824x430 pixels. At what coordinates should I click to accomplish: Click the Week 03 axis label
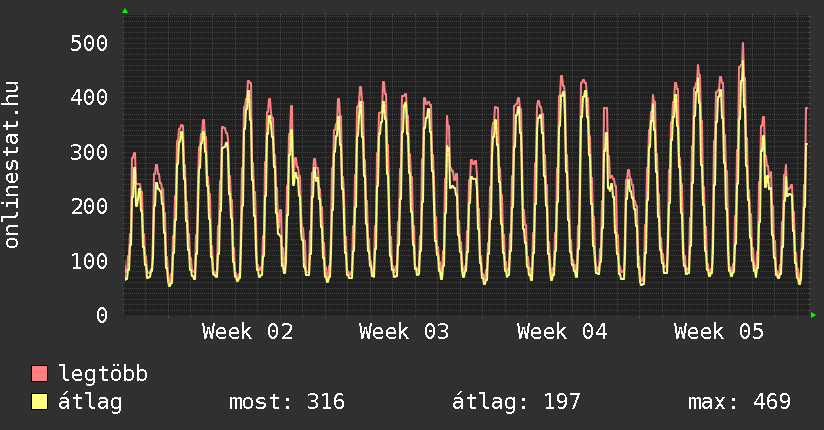pyautogui.click(x=404, y=332)
